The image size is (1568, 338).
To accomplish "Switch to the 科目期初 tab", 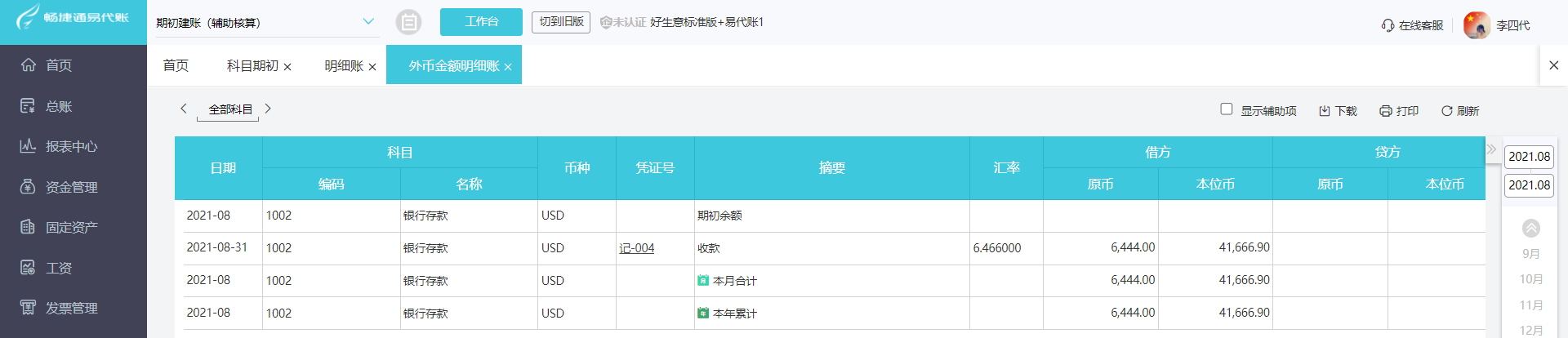I will tap(252, 66).
